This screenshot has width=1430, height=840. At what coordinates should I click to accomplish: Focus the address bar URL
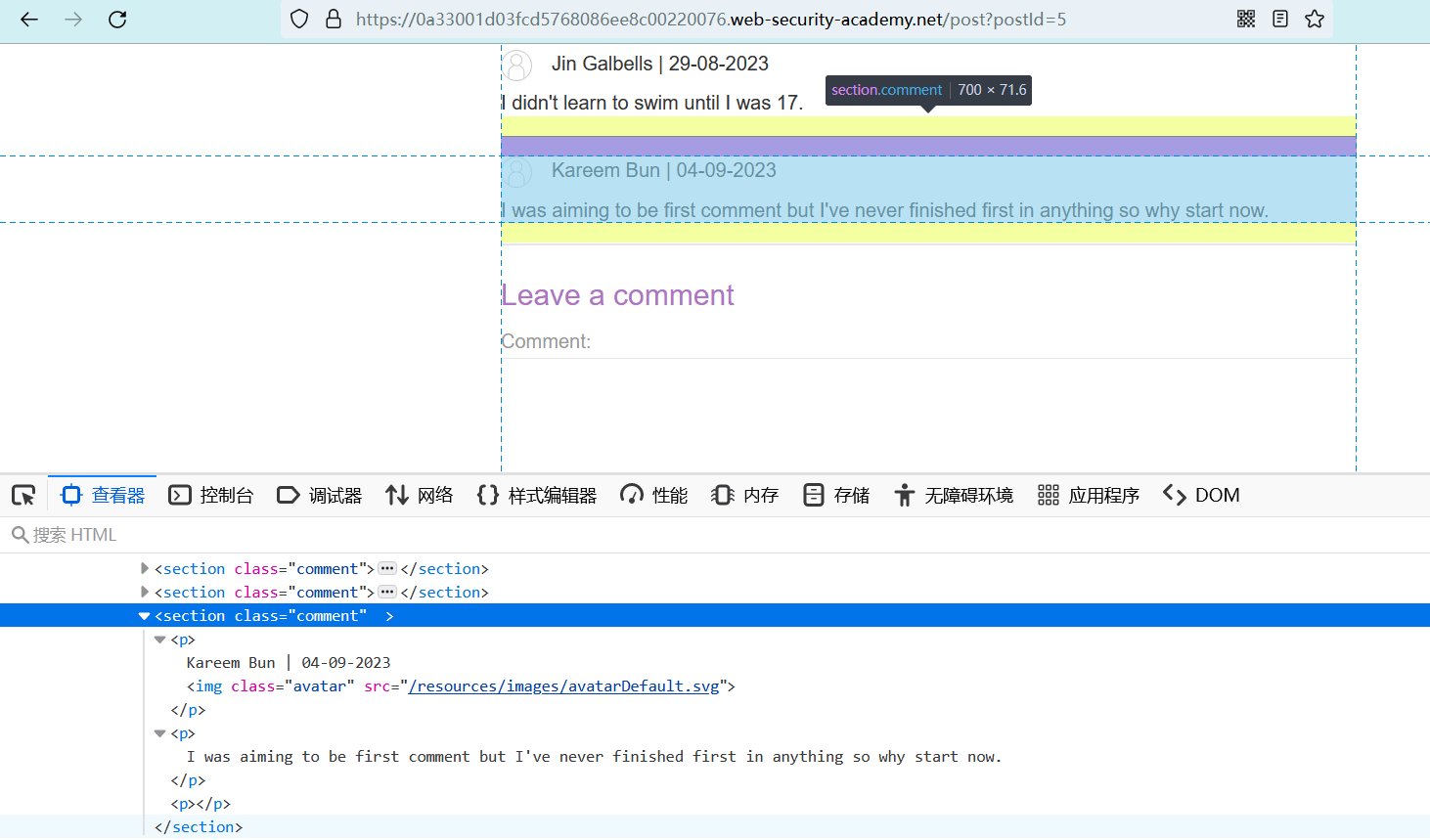coord(711,20)
